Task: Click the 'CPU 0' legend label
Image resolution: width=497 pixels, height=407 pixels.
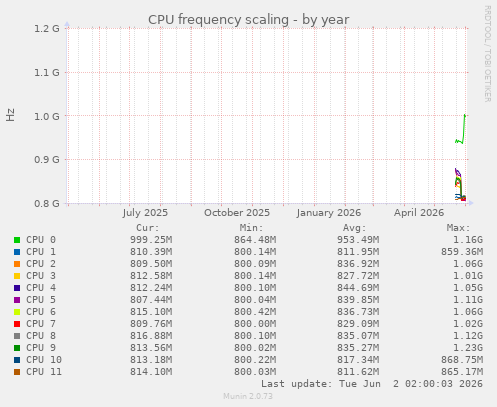Action: (41, 240)
